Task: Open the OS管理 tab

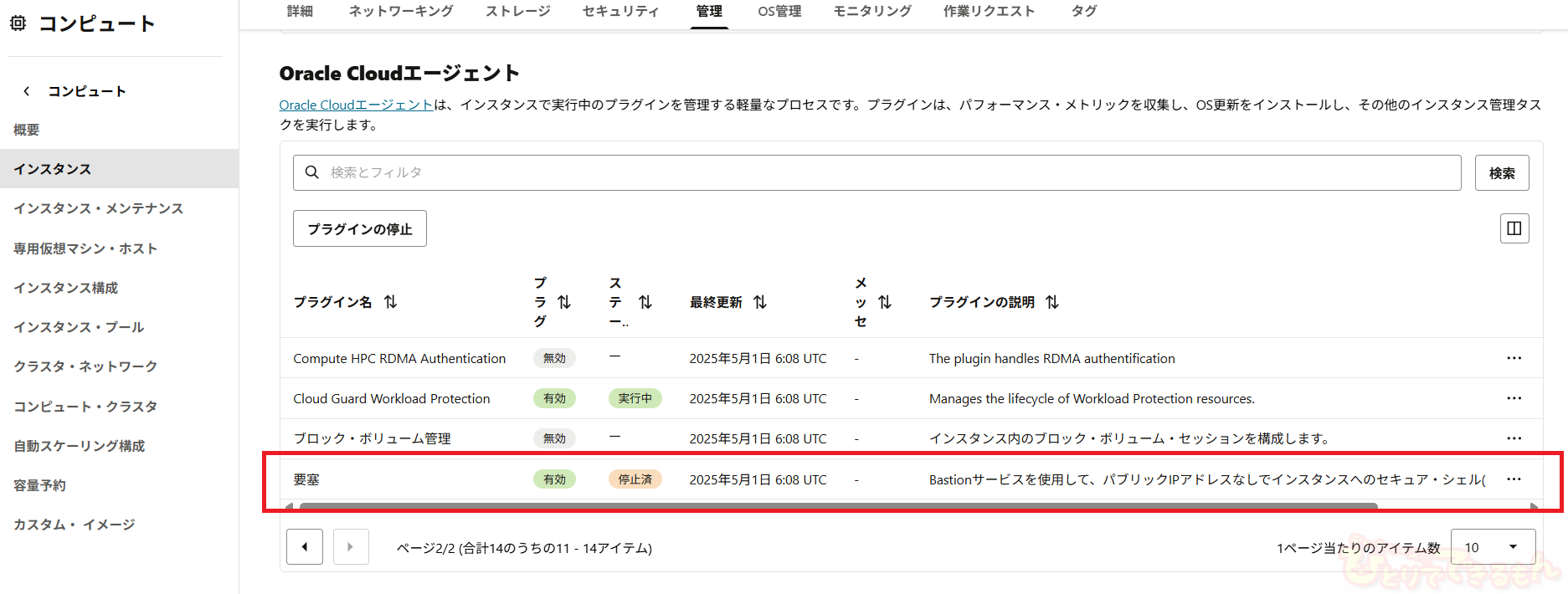Action: 779,11
